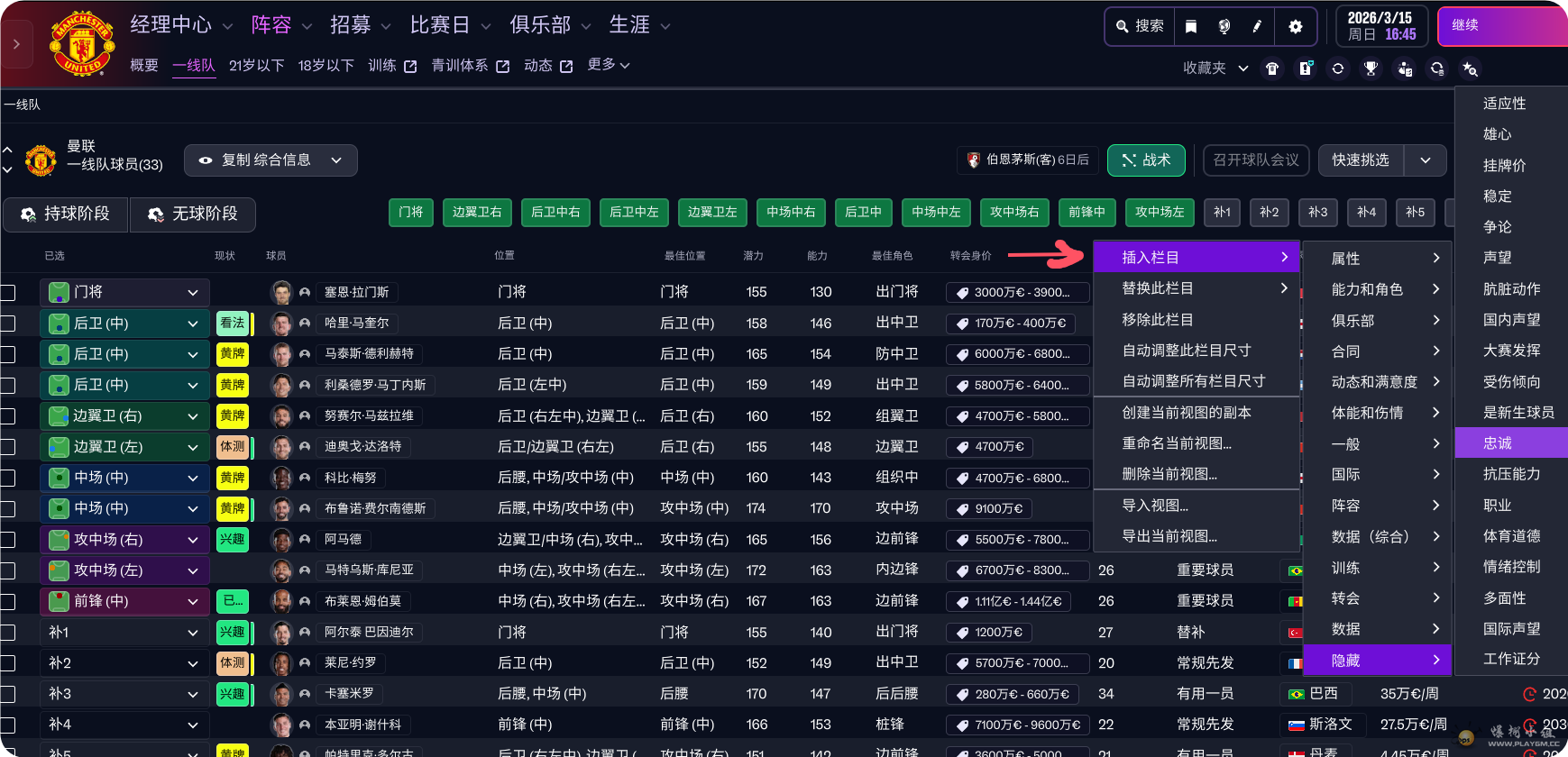
Task: Tick the checkbox for 塞恩·拉门斯 row
Action: click(x=8, y=292)
